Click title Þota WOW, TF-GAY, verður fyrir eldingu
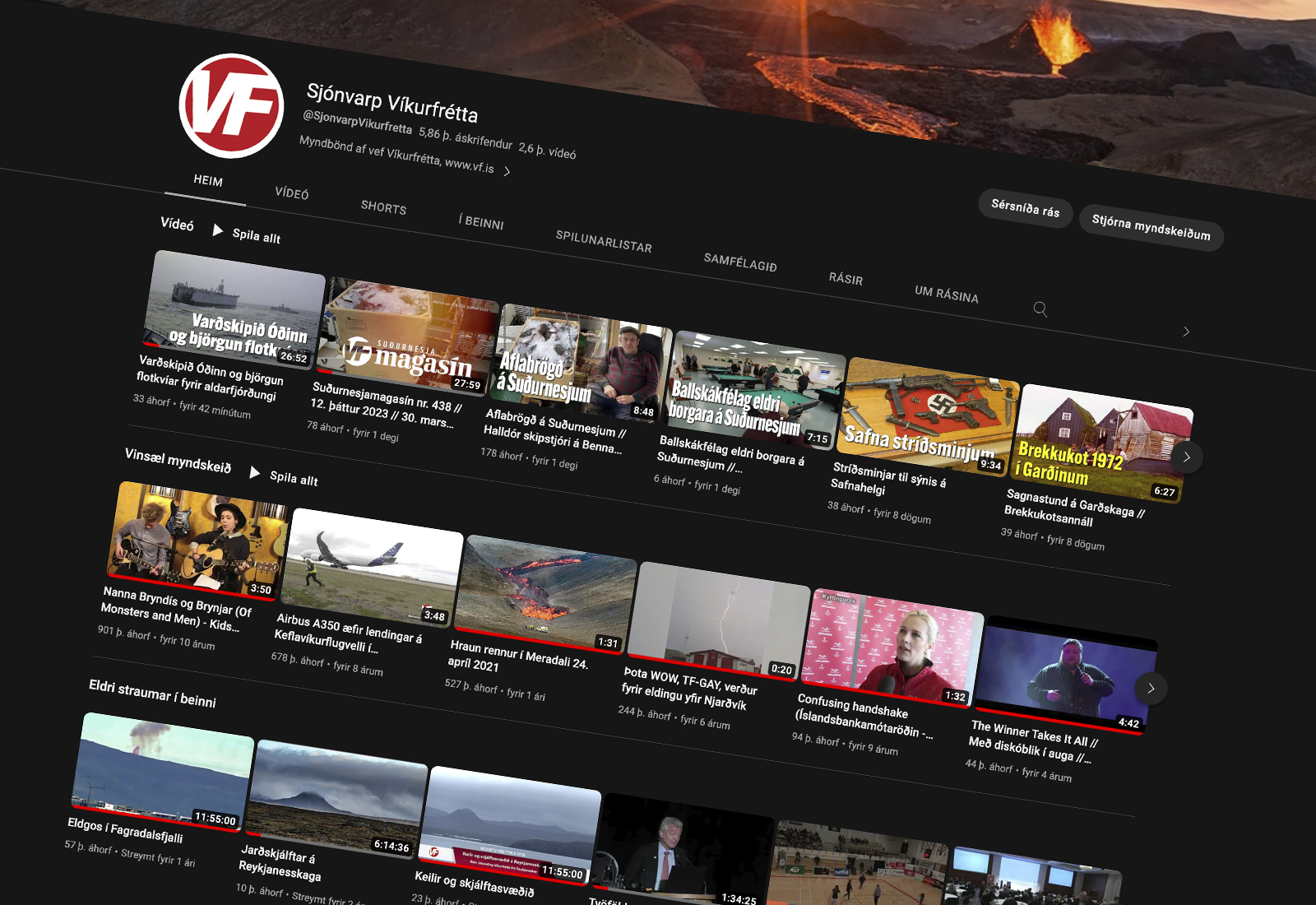1316x905 pixels. coord(689,688)
